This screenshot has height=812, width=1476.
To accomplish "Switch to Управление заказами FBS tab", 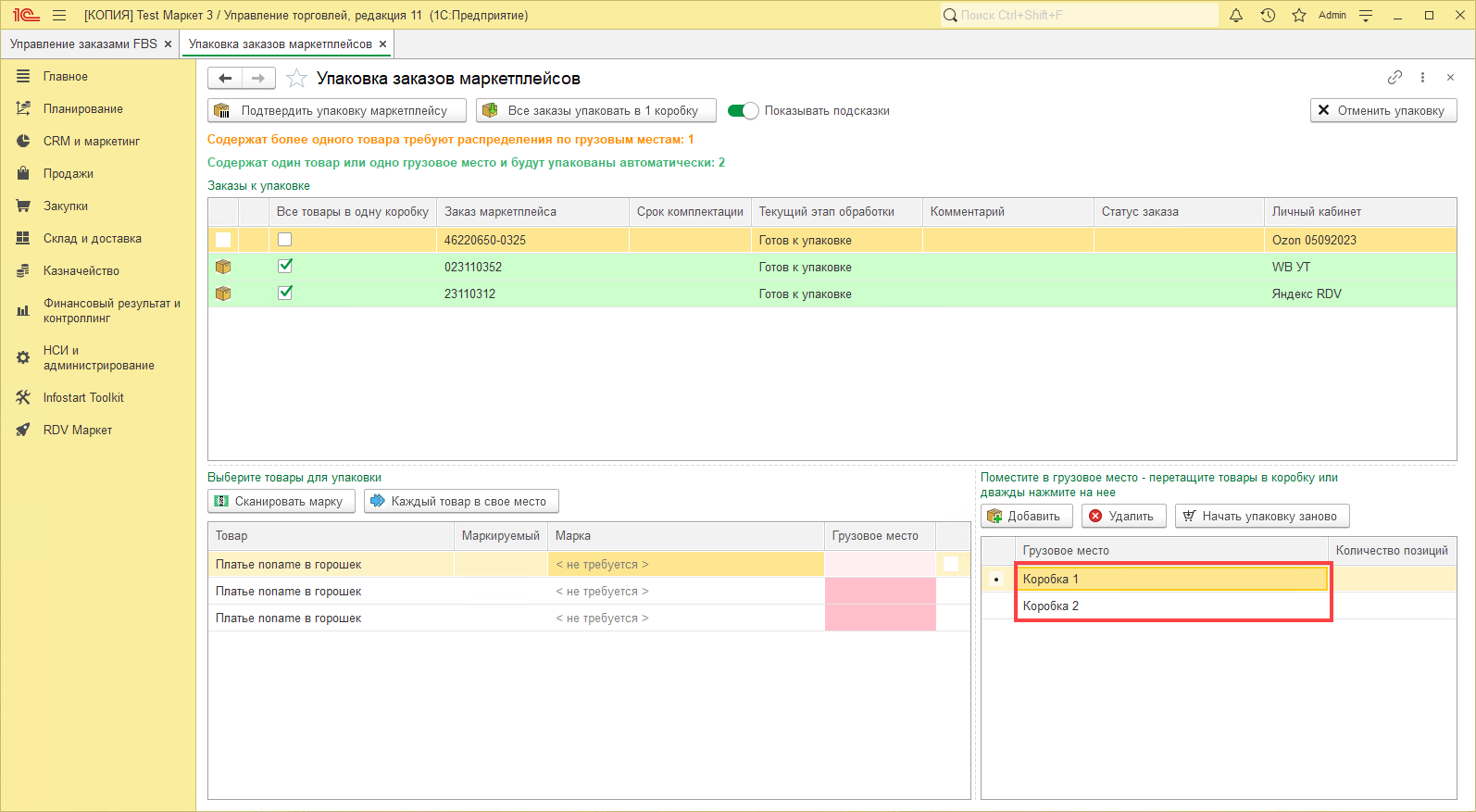I will 83,44.
